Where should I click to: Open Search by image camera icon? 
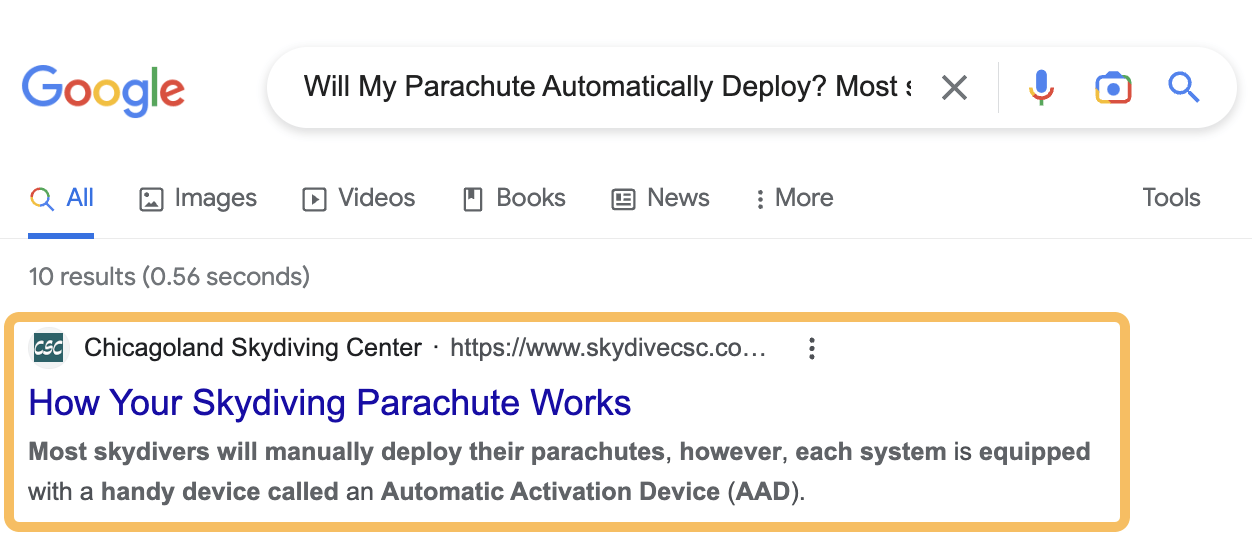[1112, 88]
